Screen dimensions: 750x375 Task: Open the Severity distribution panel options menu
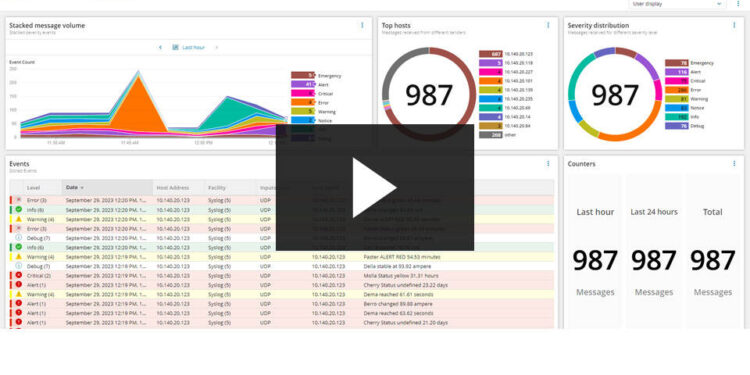coord(734,25)
